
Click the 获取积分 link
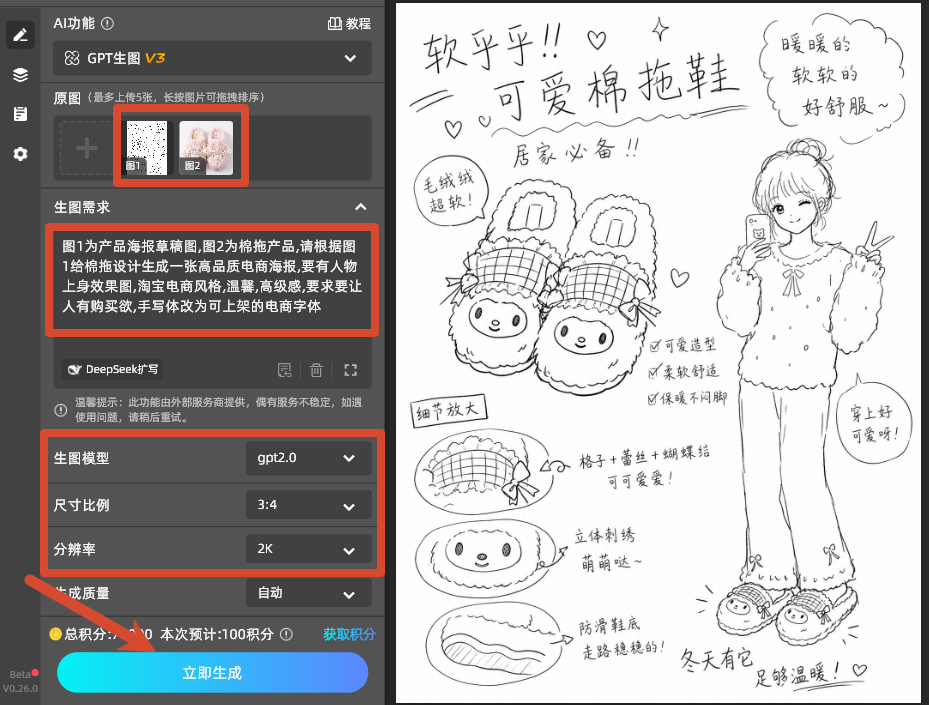(x=349, y=634)
